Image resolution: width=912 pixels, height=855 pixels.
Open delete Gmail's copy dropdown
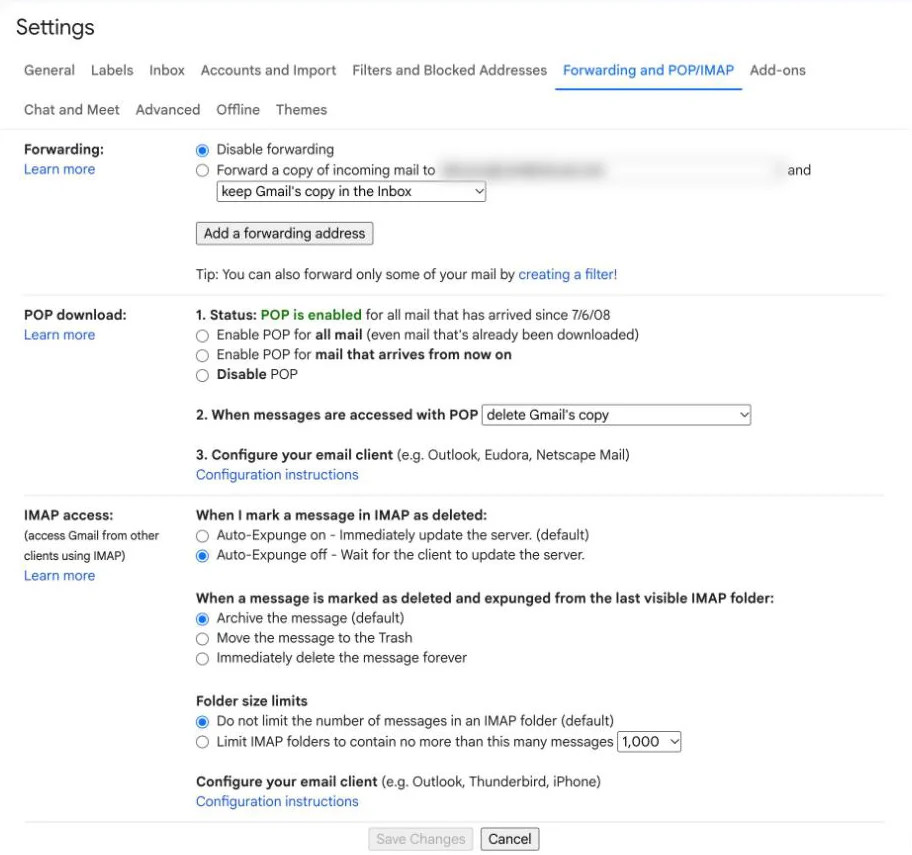click(617, 415)
